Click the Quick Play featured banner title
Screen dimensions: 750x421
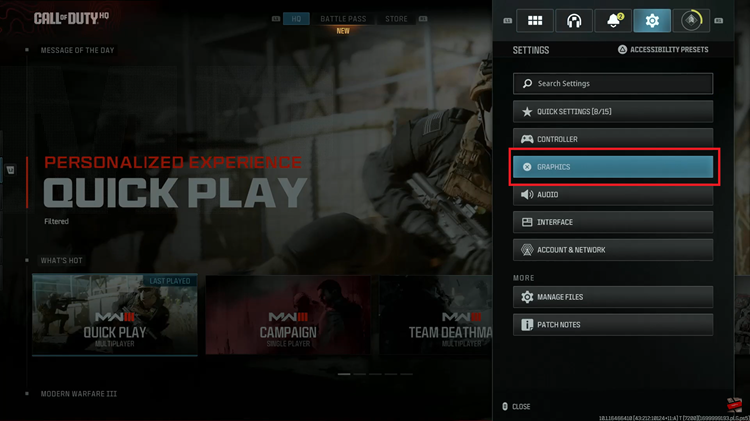click(x=175, y=193)
